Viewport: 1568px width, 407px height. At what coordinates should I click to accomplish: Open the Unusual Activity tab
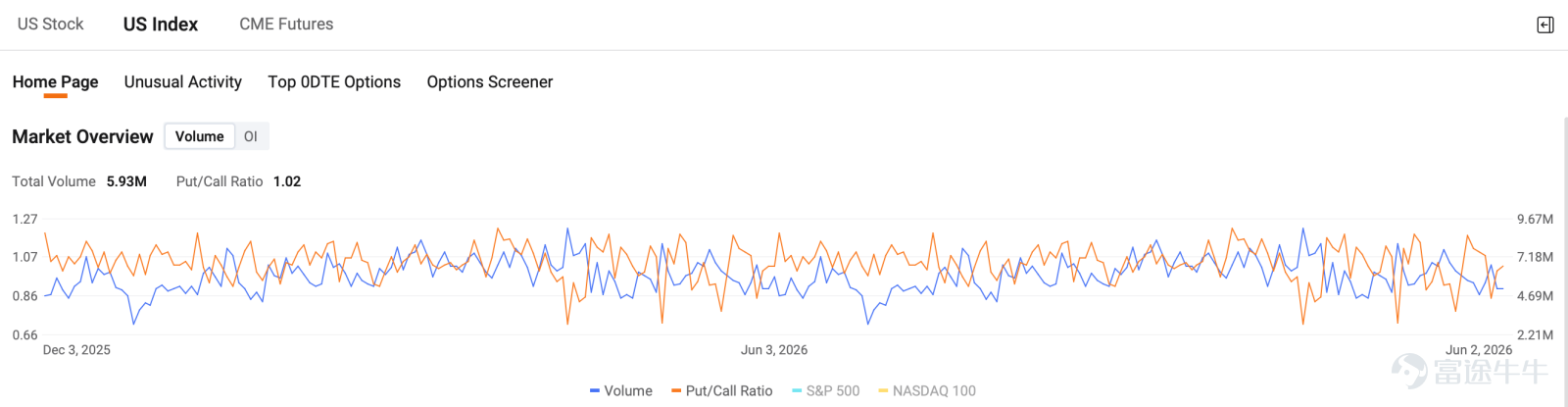coord(183,81)
